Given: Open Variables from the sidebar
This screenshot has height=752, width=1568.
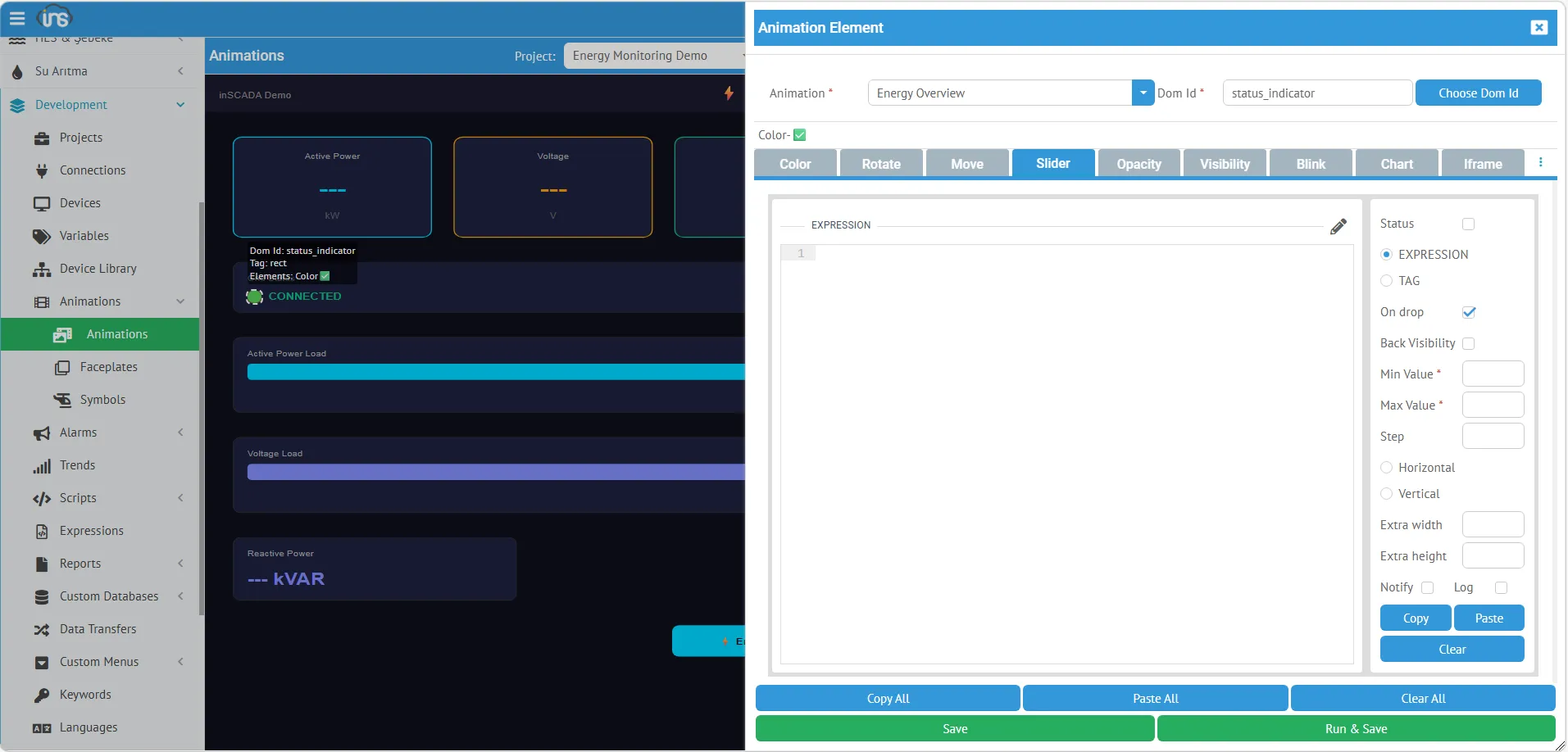Looking at the screenshot, I should pyautogui.click(x=84, y=235).
